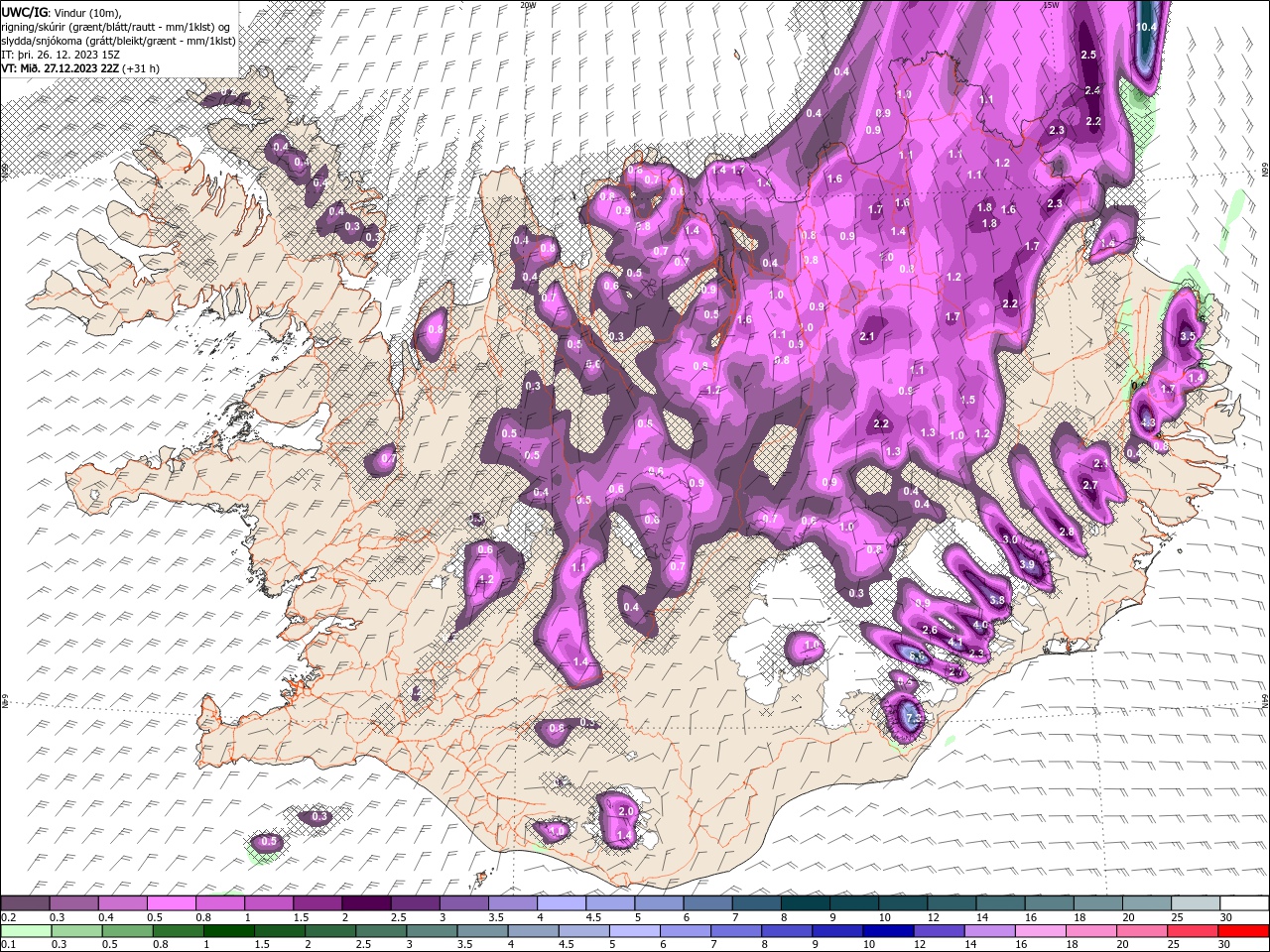Viewport: 1270px width, 952px height.
Task: Select the lavender 4 swatch, top legend row
Action: tap(562, 903)
